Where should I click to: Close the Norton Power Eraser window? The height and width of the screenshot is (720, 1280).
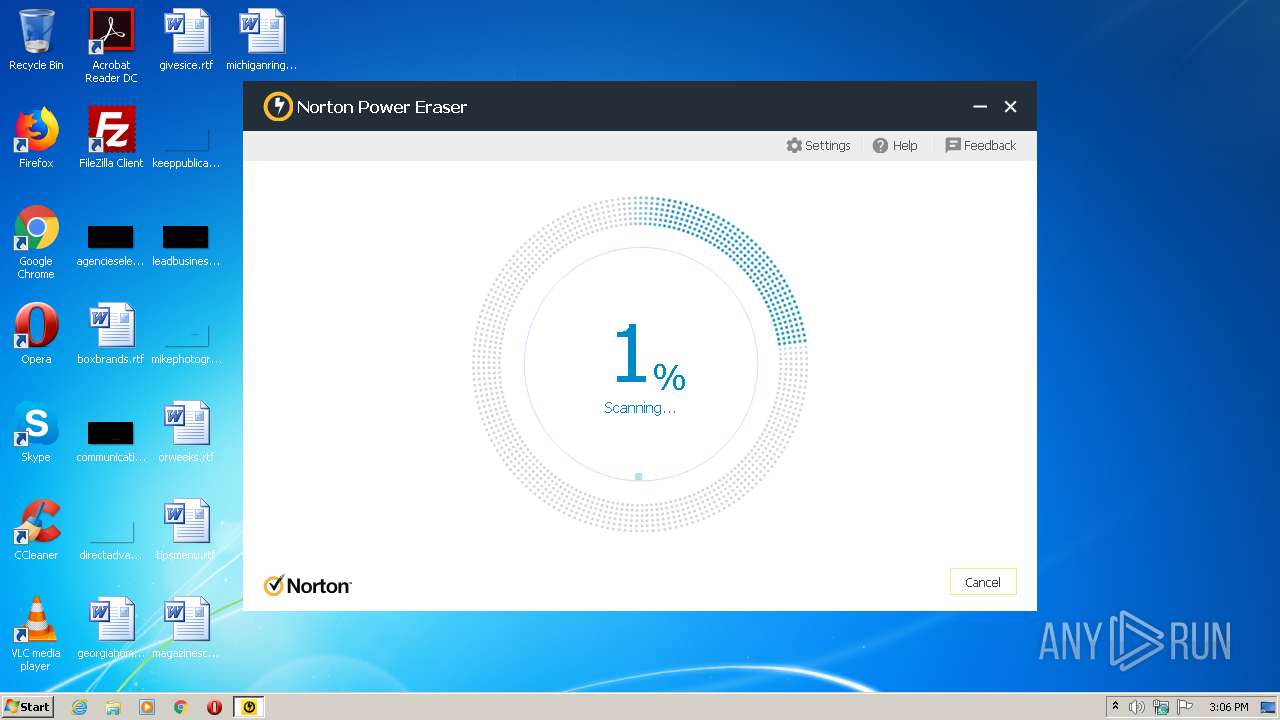point(1010,107)
